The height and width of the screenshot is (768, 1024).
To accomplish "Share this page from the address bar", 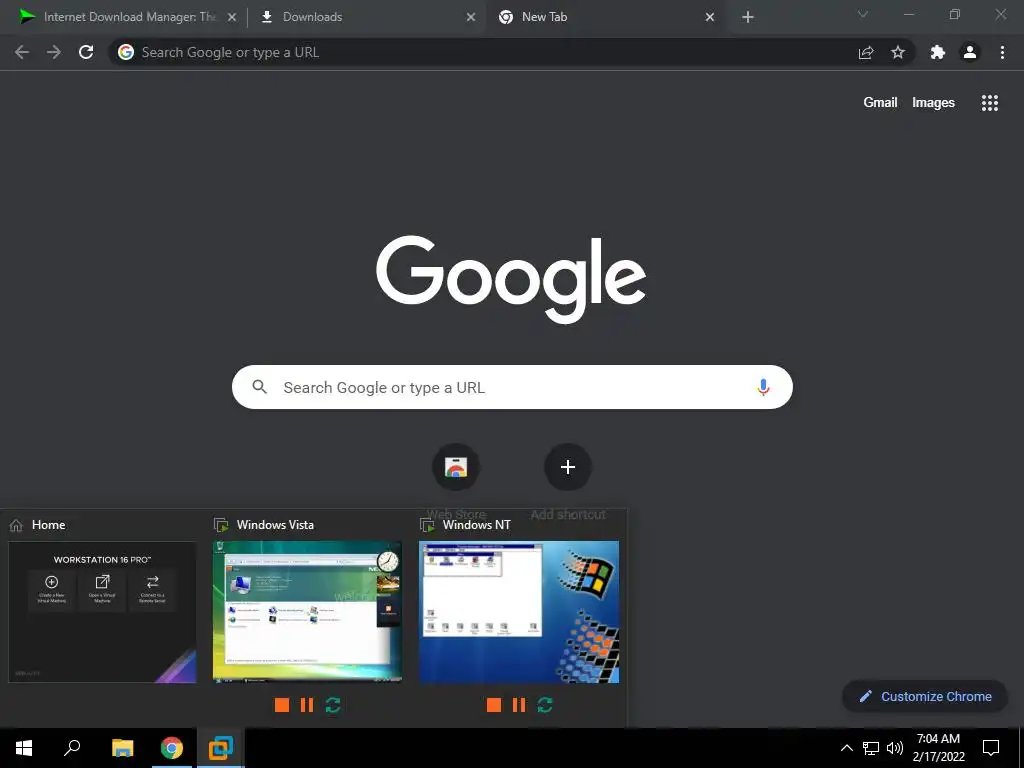I will [866, 52].
